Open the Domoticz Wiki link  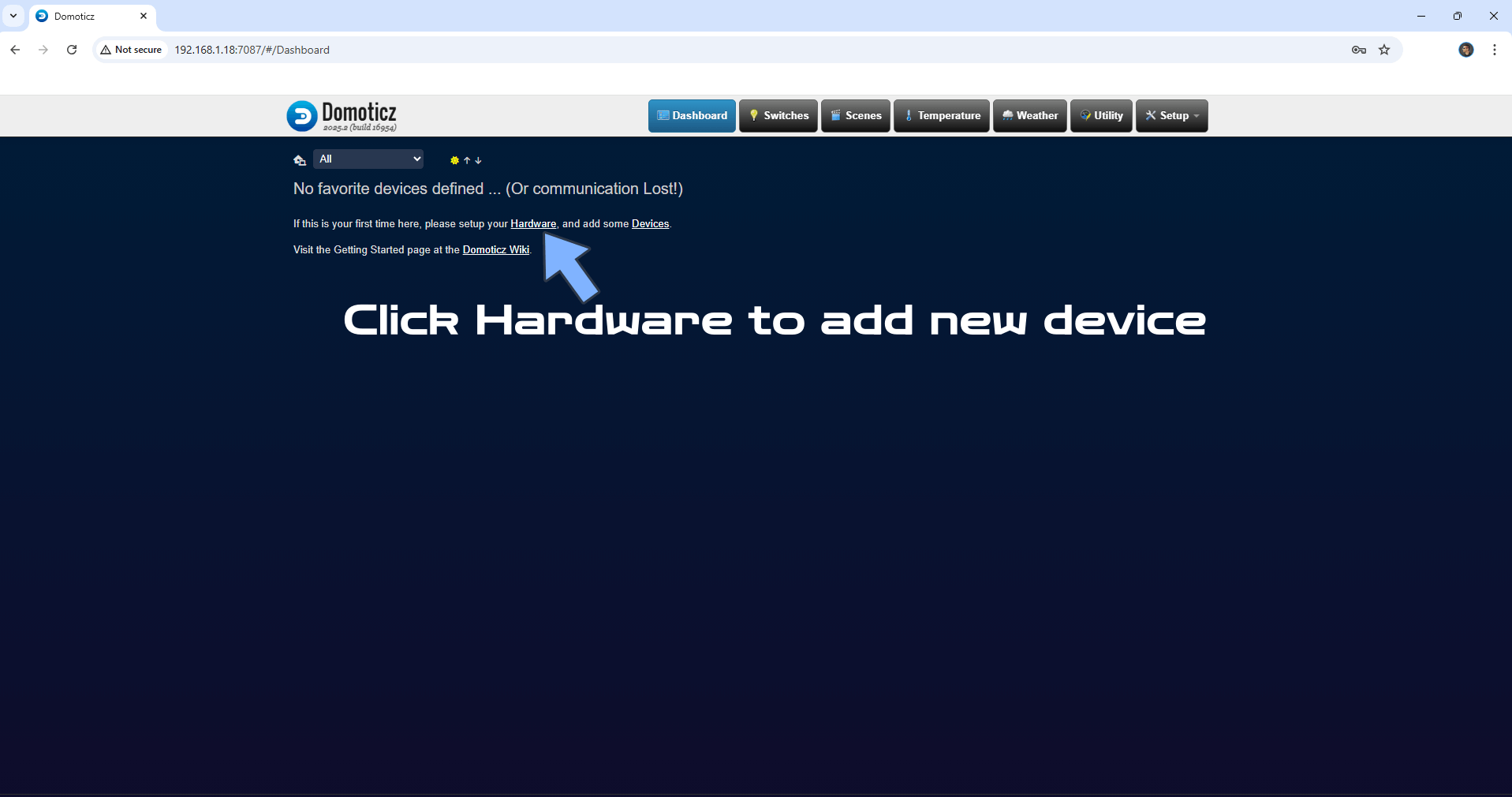coord(495,250)
